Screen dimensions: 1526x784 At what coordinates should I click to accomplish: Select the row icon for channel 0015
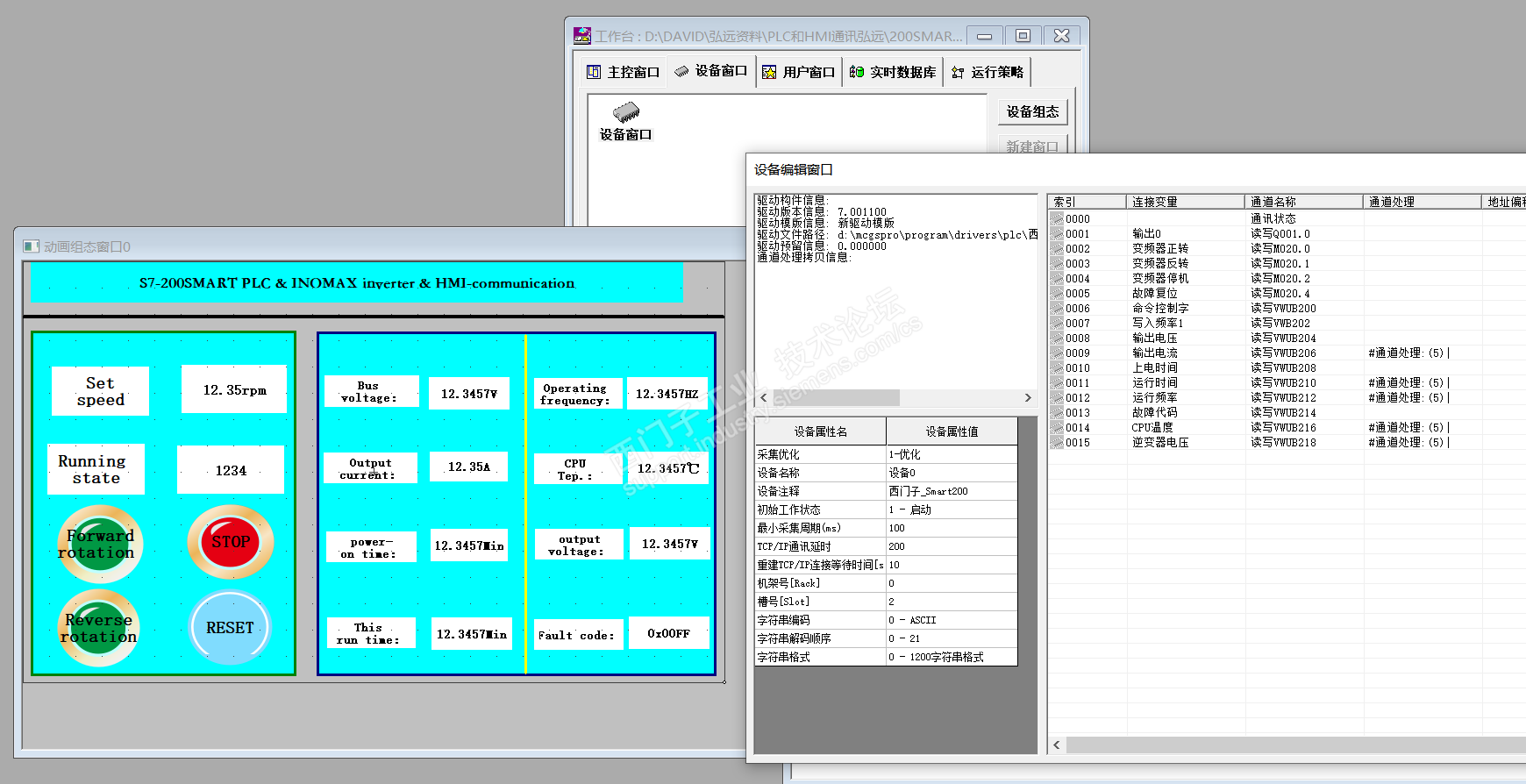point(1057,443)
